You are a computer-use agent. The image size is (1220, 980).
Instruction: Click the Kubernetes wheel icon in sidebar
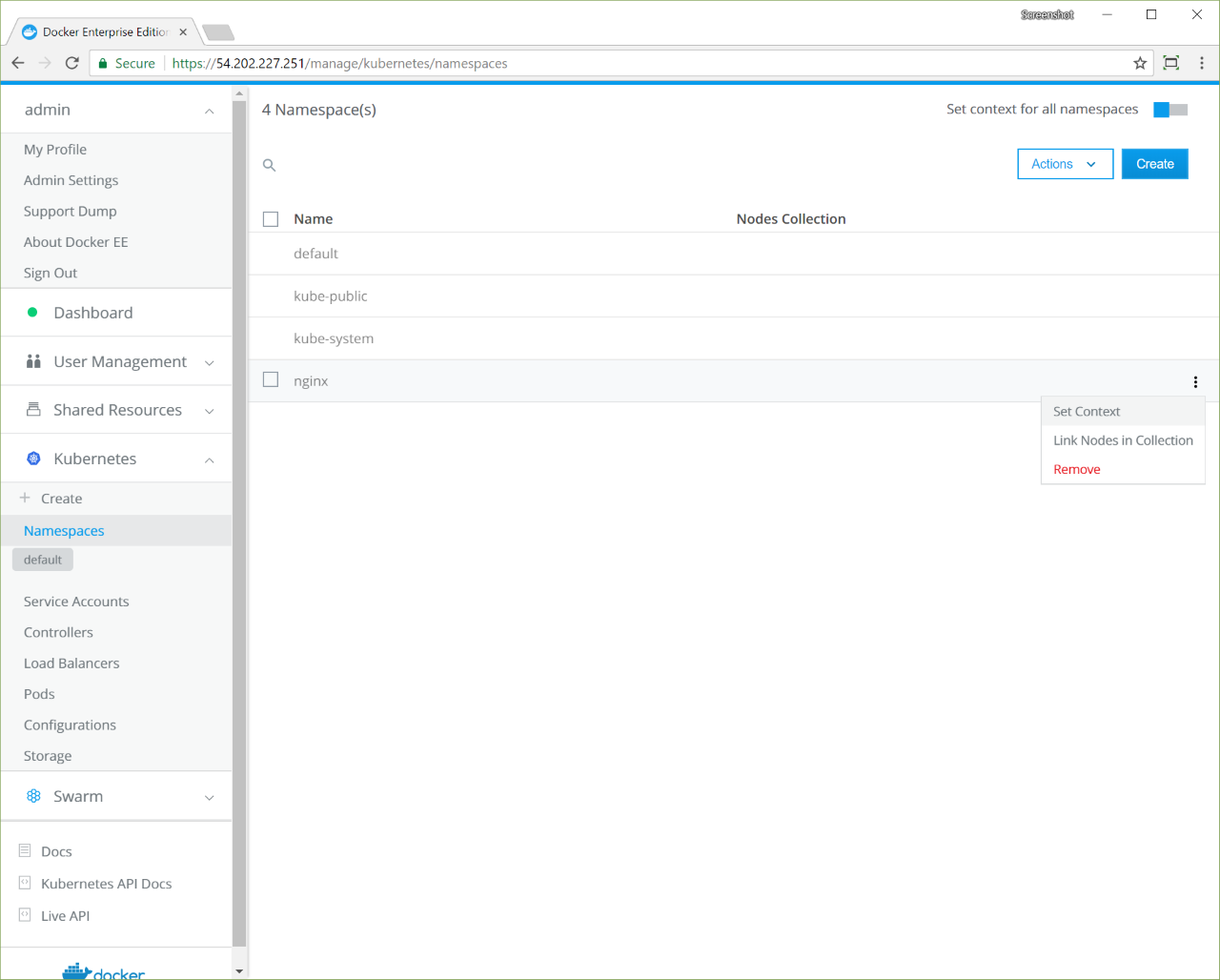click(33, 459)
